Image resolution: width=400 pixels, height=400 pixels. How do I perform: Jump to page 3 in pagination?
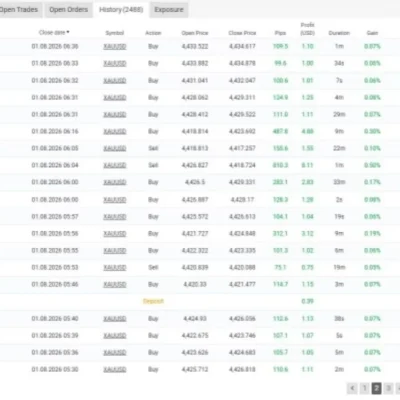[x=388, y=388]
